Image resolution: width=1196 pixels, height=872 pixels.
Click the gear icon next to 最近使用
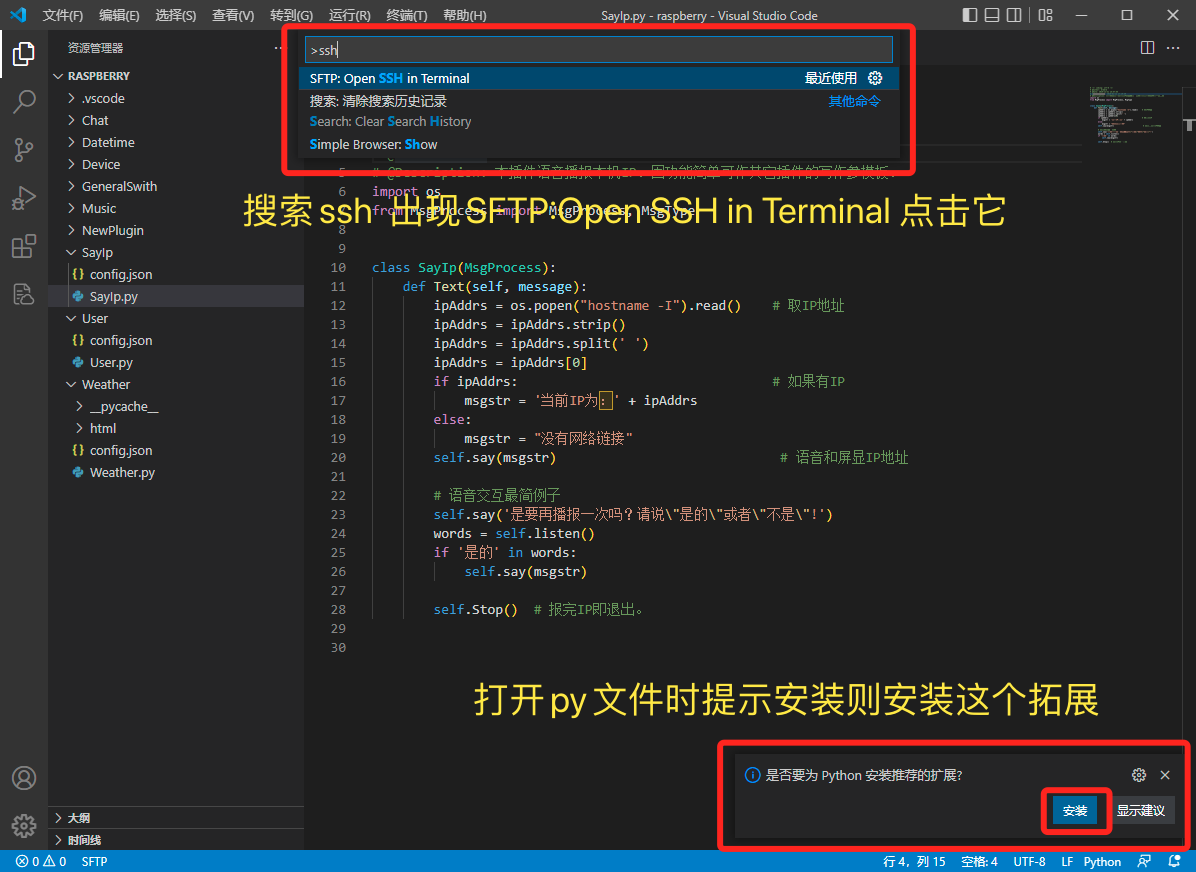pos(875,79)
